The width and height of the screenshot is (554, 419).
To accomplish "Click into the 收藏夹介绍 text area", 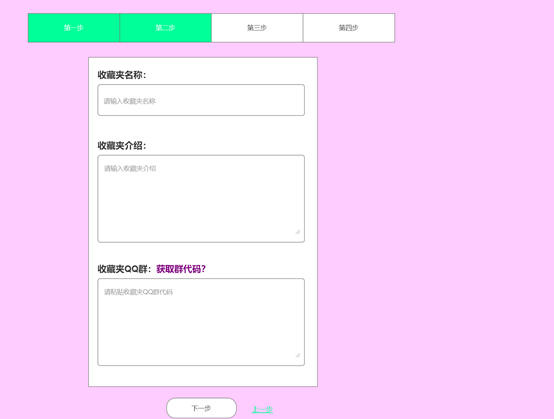I will coord(201,199).
